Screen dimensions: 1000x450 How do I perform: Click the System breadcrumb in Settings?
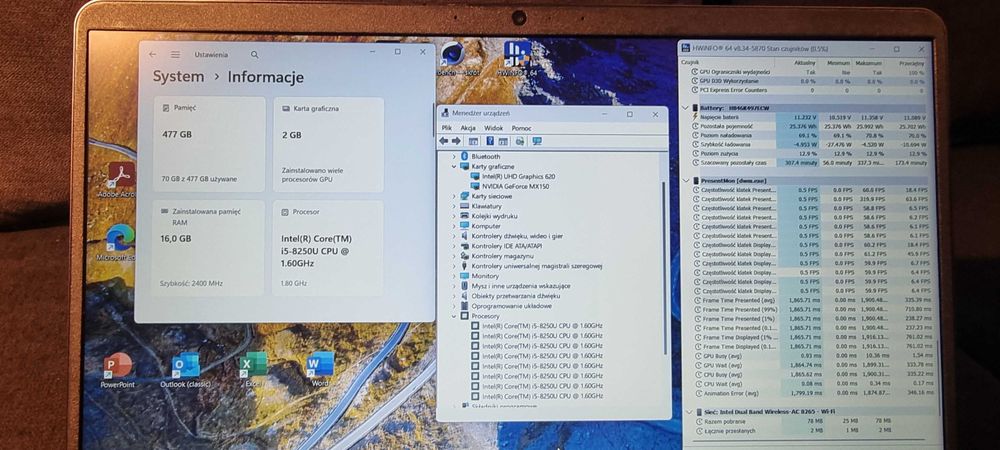179,76
